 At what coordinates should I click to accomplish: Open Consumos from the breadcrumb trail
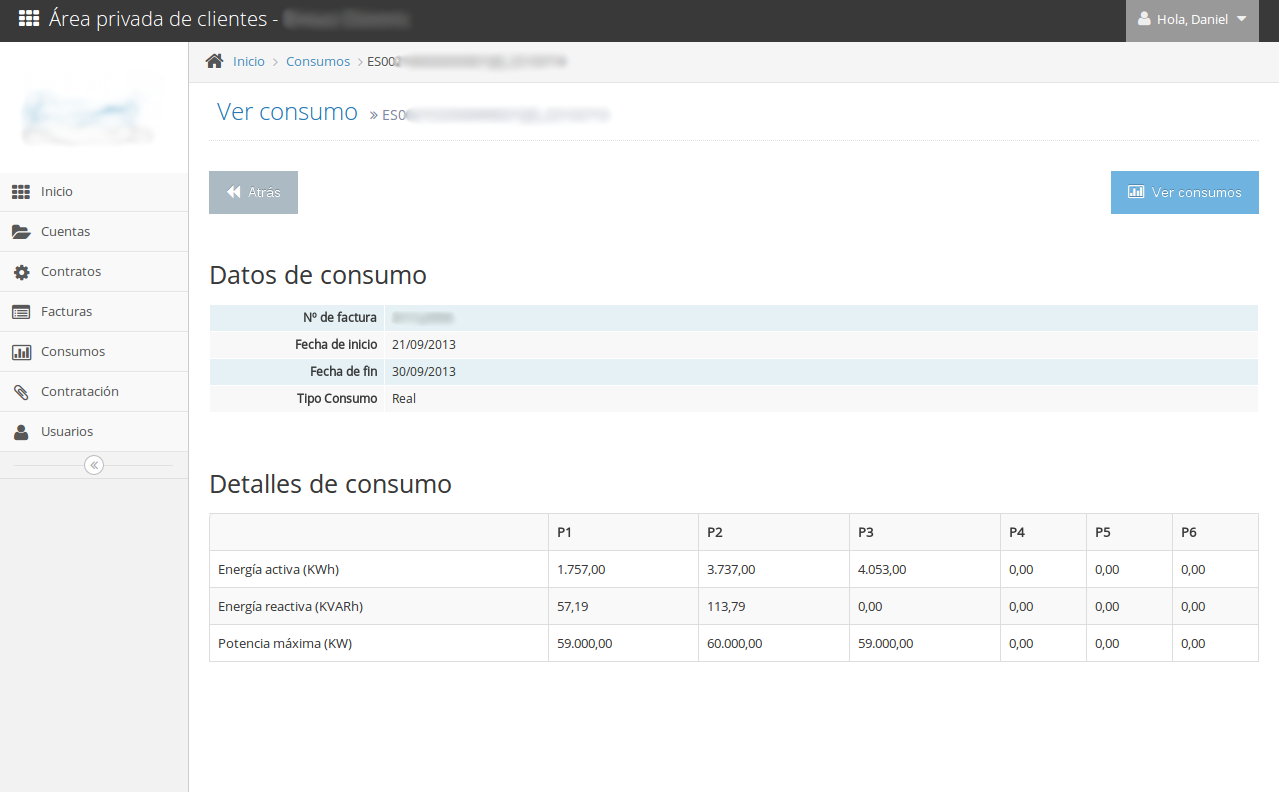coord(317,61)
